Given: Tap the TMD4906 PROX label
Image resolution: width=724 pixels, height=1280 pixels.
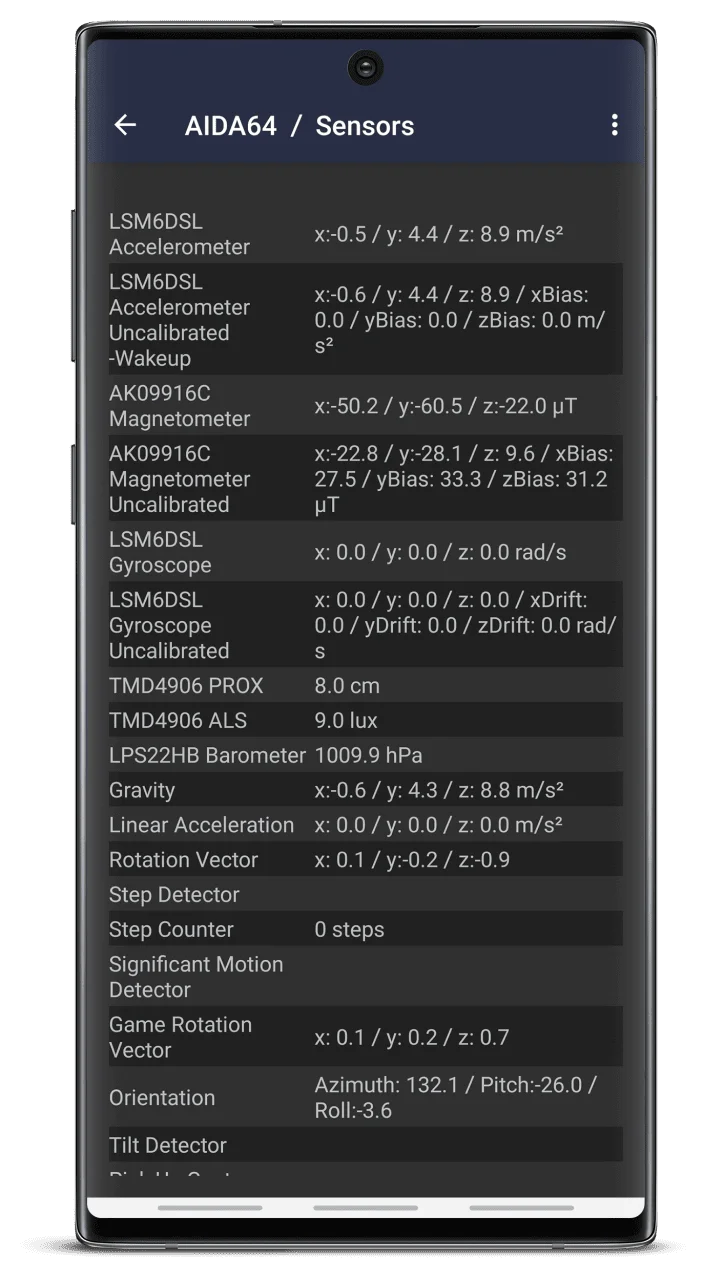Looking at the screenshot, I should point(186,686).
